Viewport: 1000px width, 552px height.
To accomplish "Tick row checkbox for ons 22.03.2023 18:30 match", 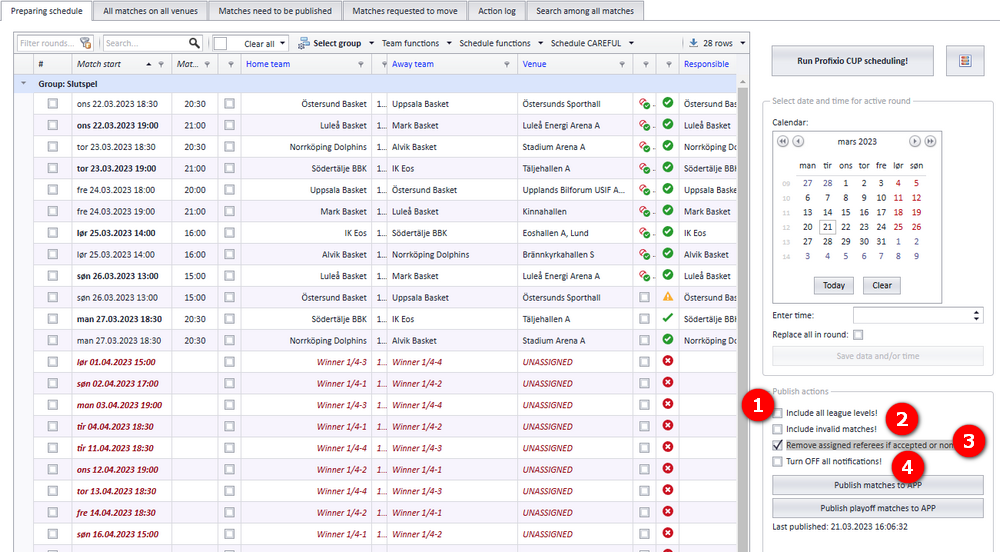I will pyautogui.click(x=52, y=103).
